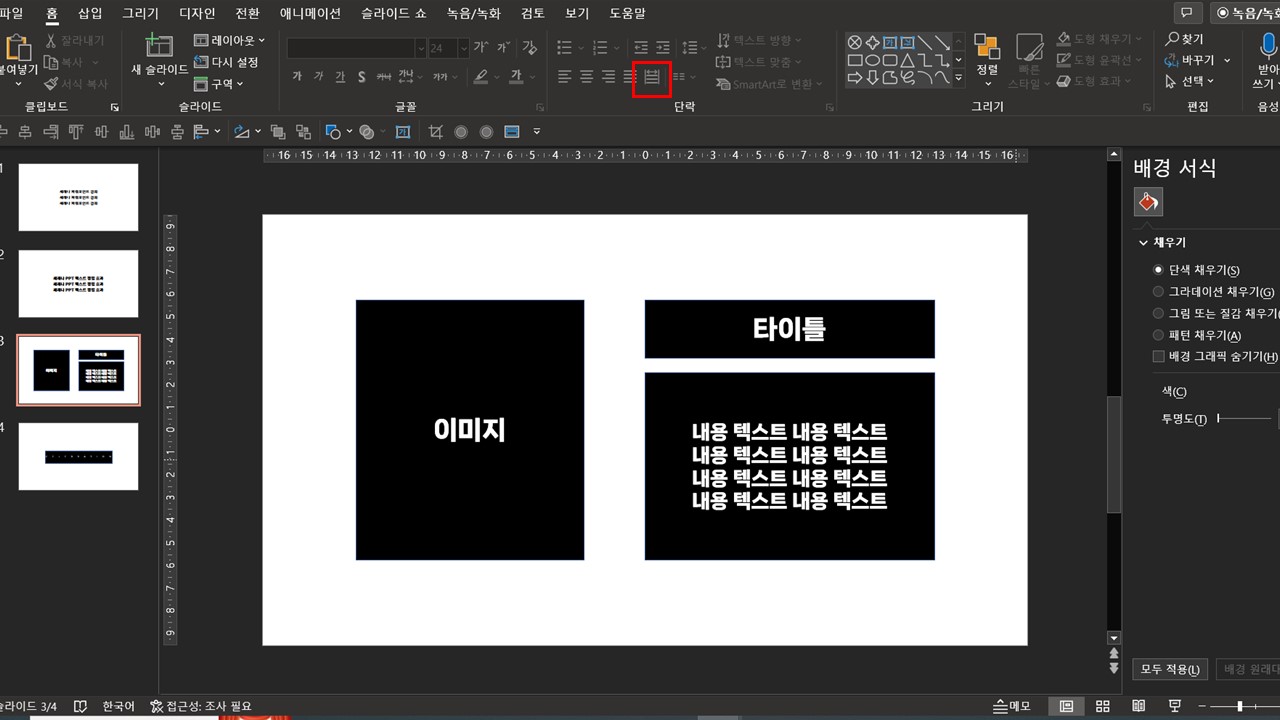This screenshot has width=1280, height=720.
Task: Select slide 4 thumbnail
Action: coord(79,456)
